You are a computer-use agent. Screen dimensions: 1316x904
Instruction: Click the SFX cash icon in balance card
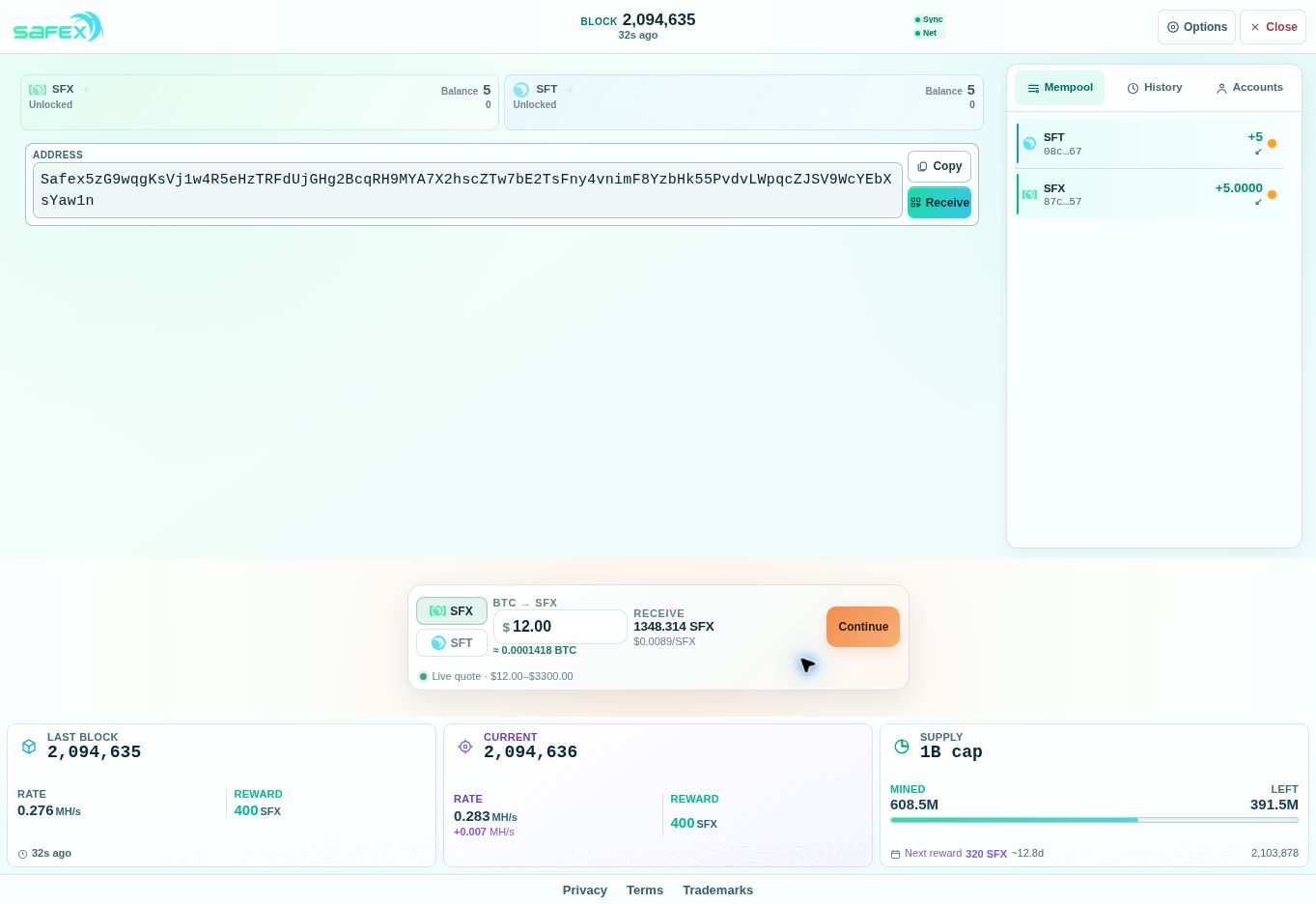38,89
